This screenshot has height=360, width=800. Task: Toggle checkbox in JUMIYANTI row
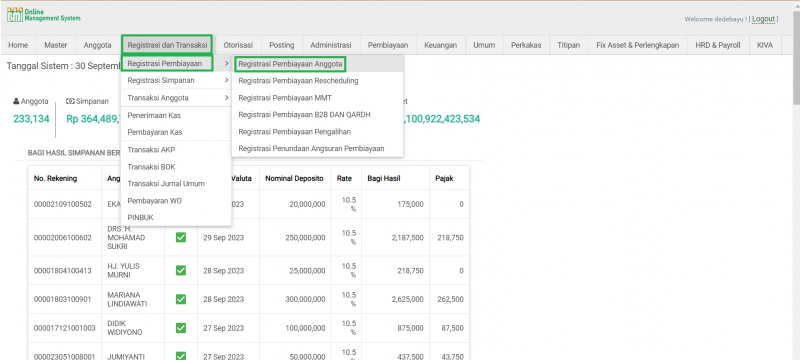coord(181,356)
